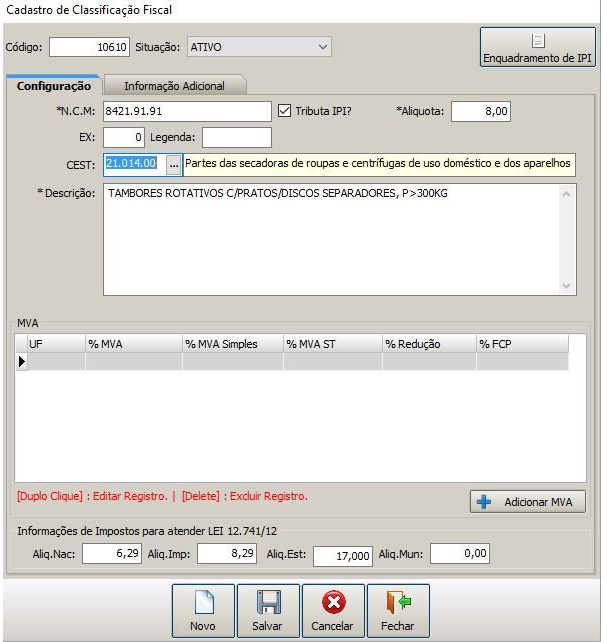This screenshot has height=642, width=603.
Task: Click the Adicionar MVA button label
Action: coord(538,502)
